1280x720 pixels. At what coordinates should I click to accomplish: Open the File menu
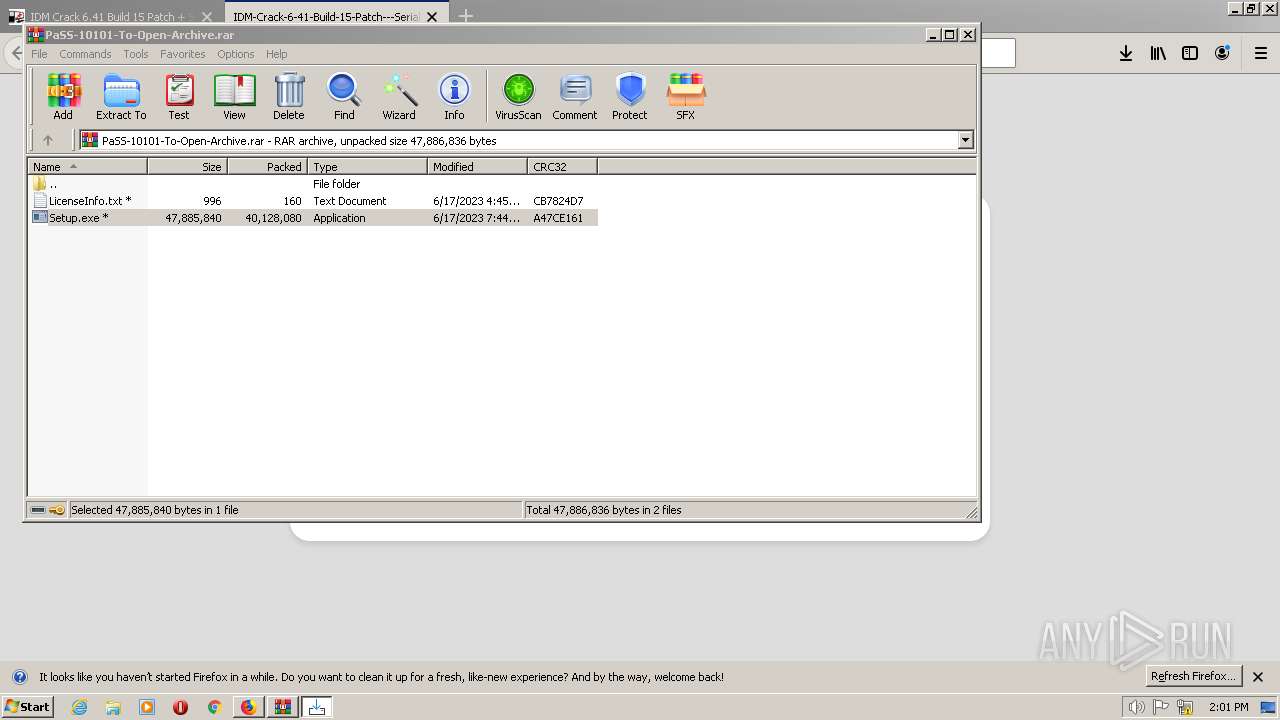pos(39,54)
